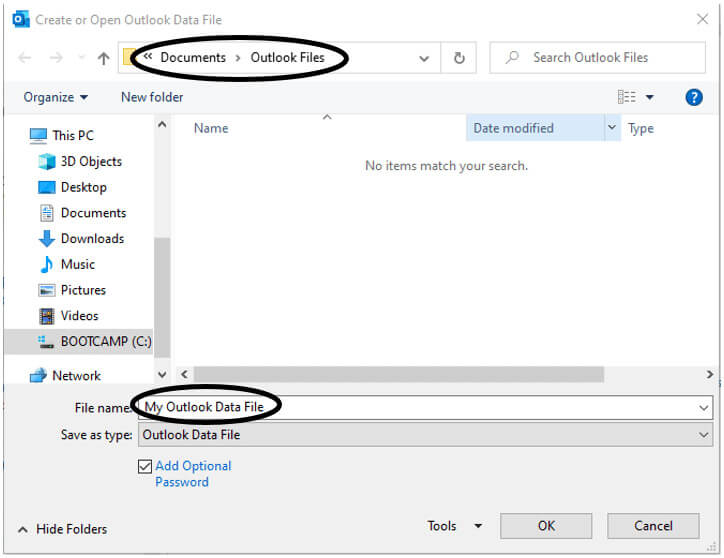Open recent locations dropdown arrow
Screen dimensions: 724x558
click(x=82, y=58)
